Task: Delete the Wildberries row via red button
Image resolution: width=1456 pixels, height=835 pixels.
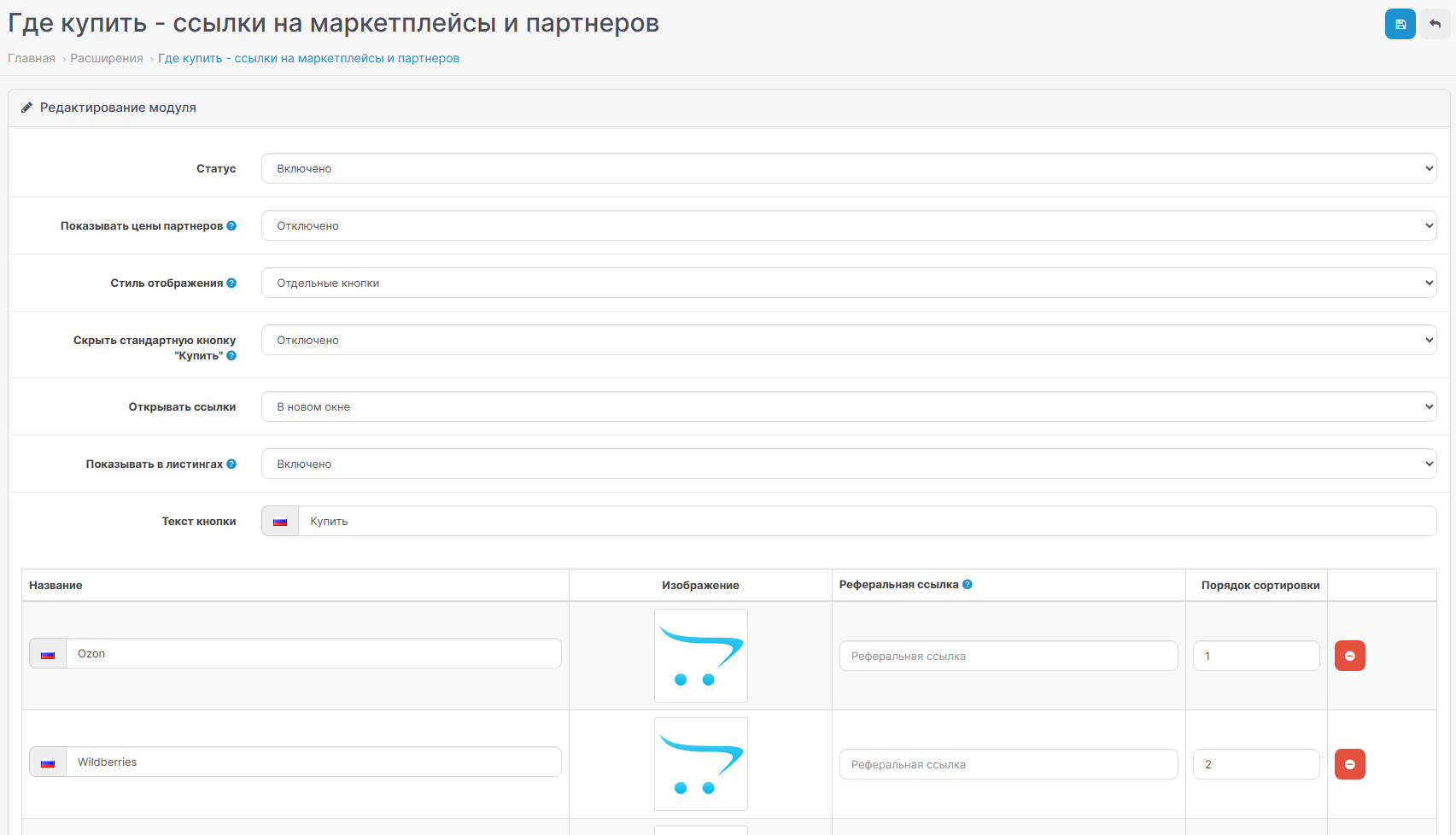Action: click(1350, 764)
